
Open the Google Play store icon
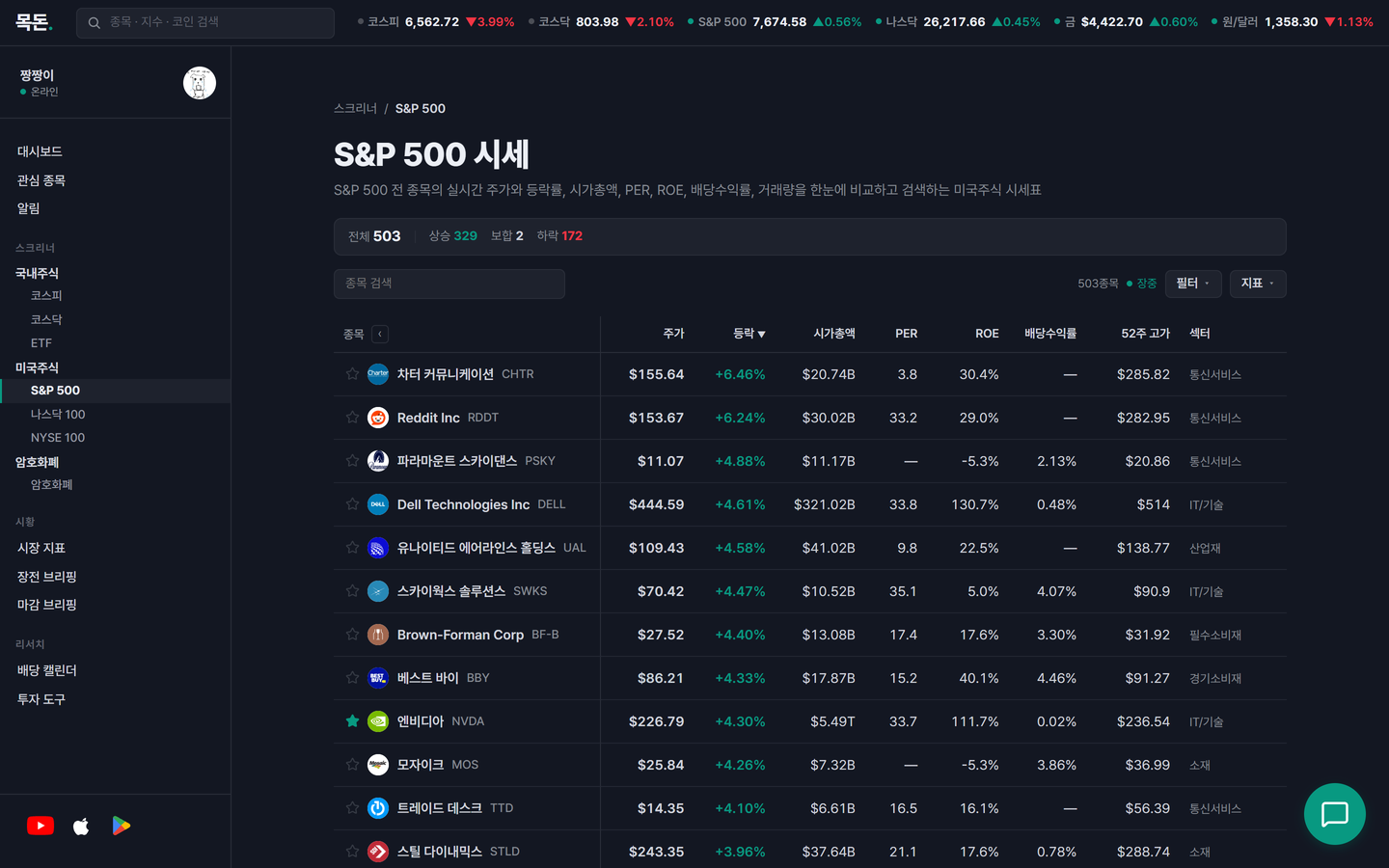121,826
